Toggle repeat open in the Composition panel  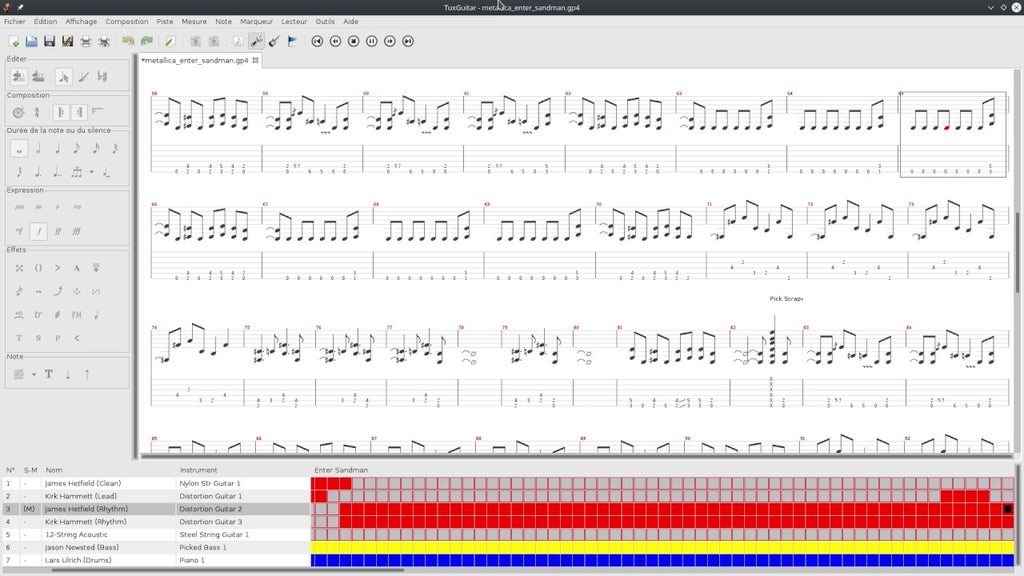pos(61,112)
